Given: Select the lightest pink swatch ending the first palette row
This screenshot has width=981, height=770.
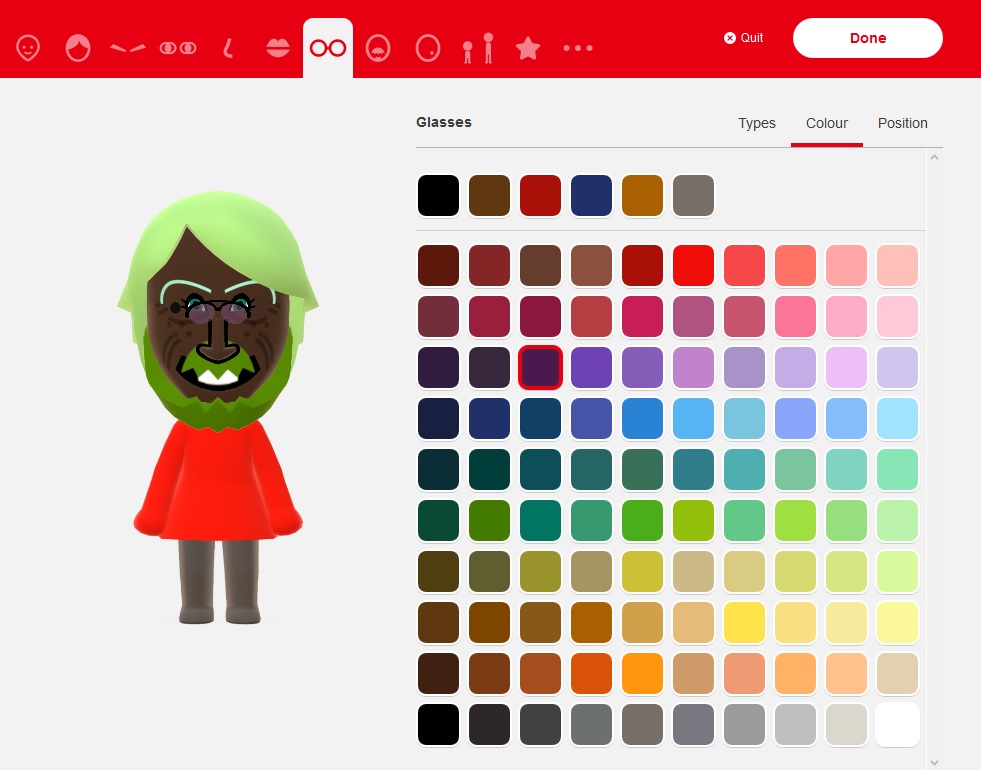Looking at the screenshot, I should coord(897,266).
